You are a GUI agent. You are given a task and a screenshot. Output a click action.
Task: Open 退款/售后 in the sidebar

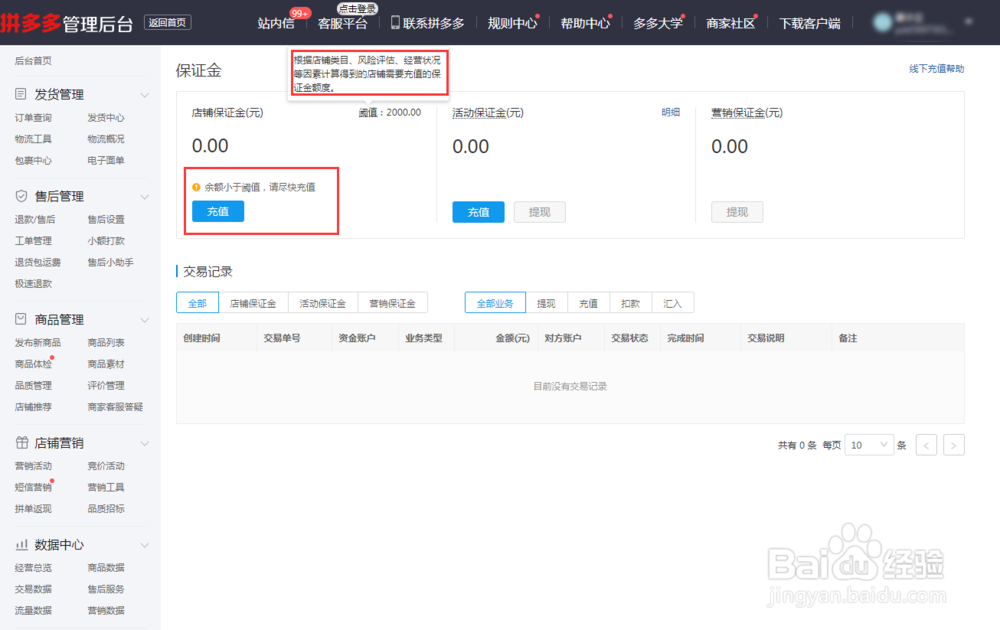35,219
